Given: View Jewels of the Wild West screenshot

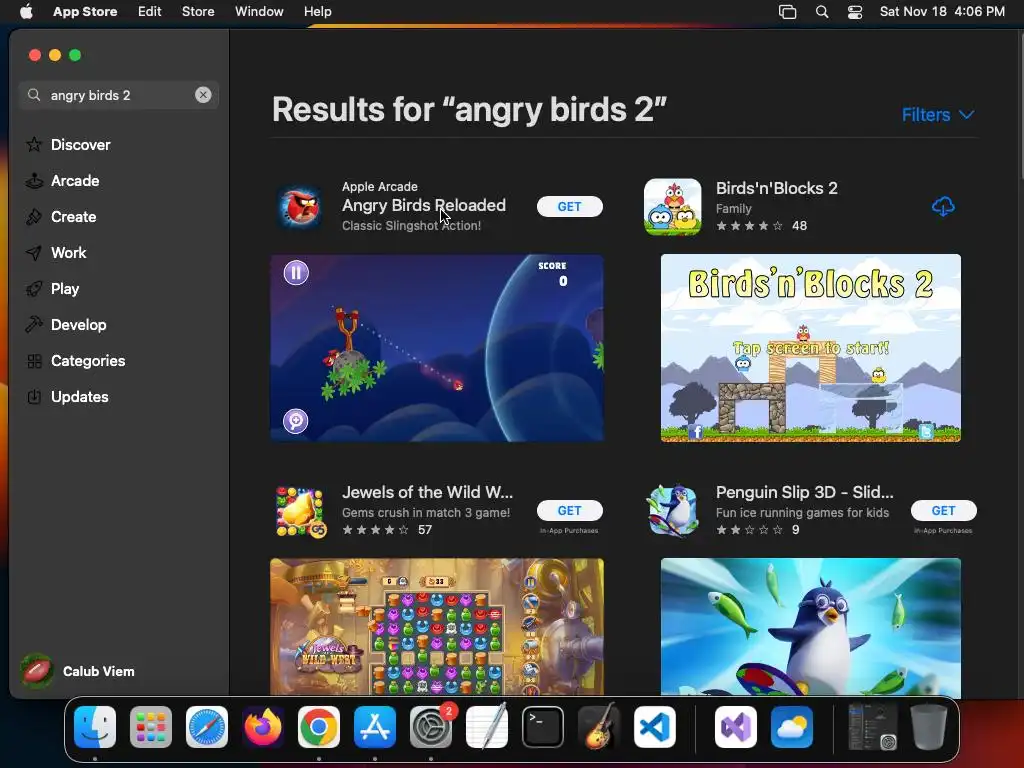Looking at the screenshot, I should click(437, 626).
